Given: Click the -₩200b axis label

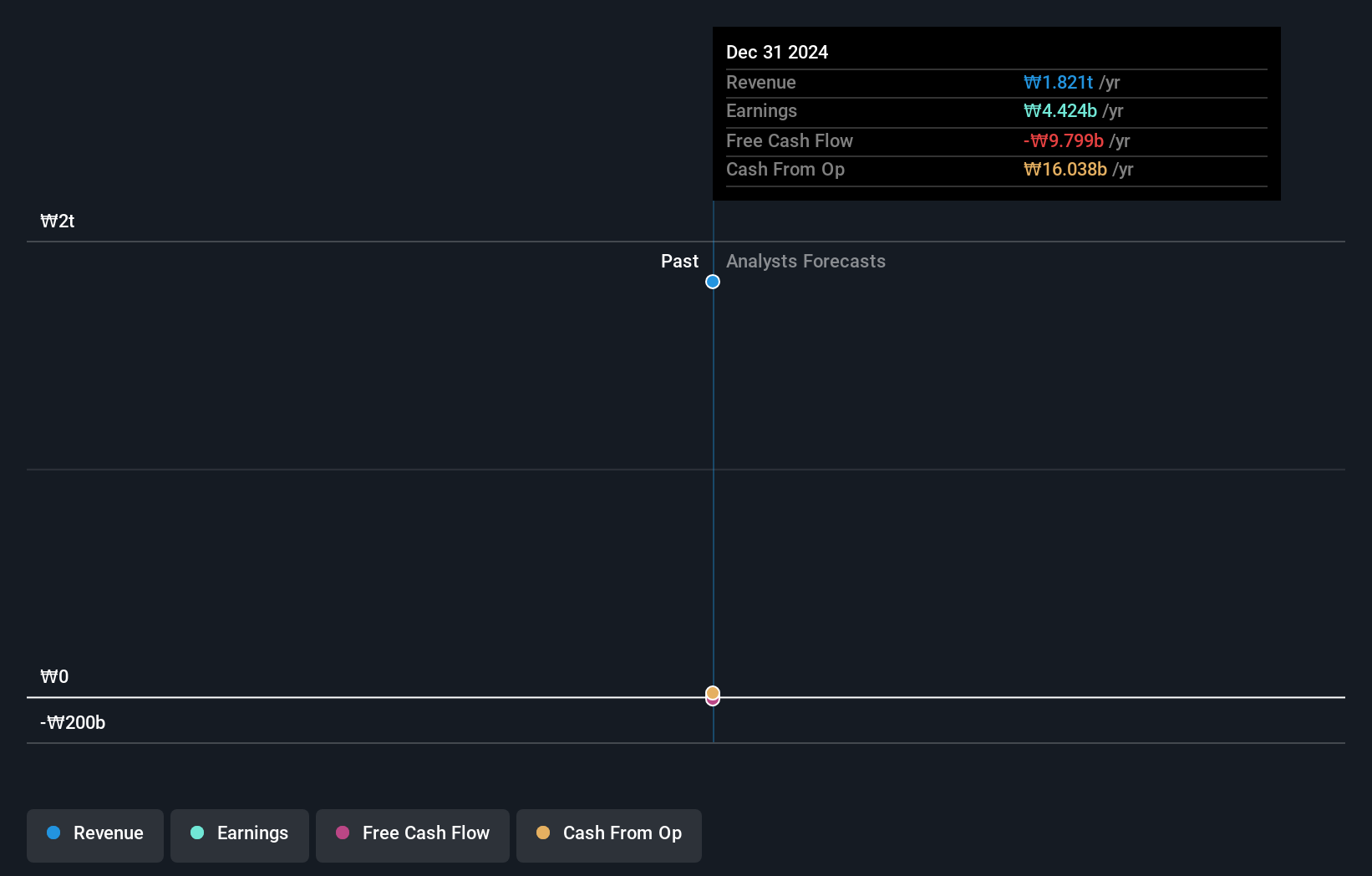Looking at the screenshot, I should point(73,723).
